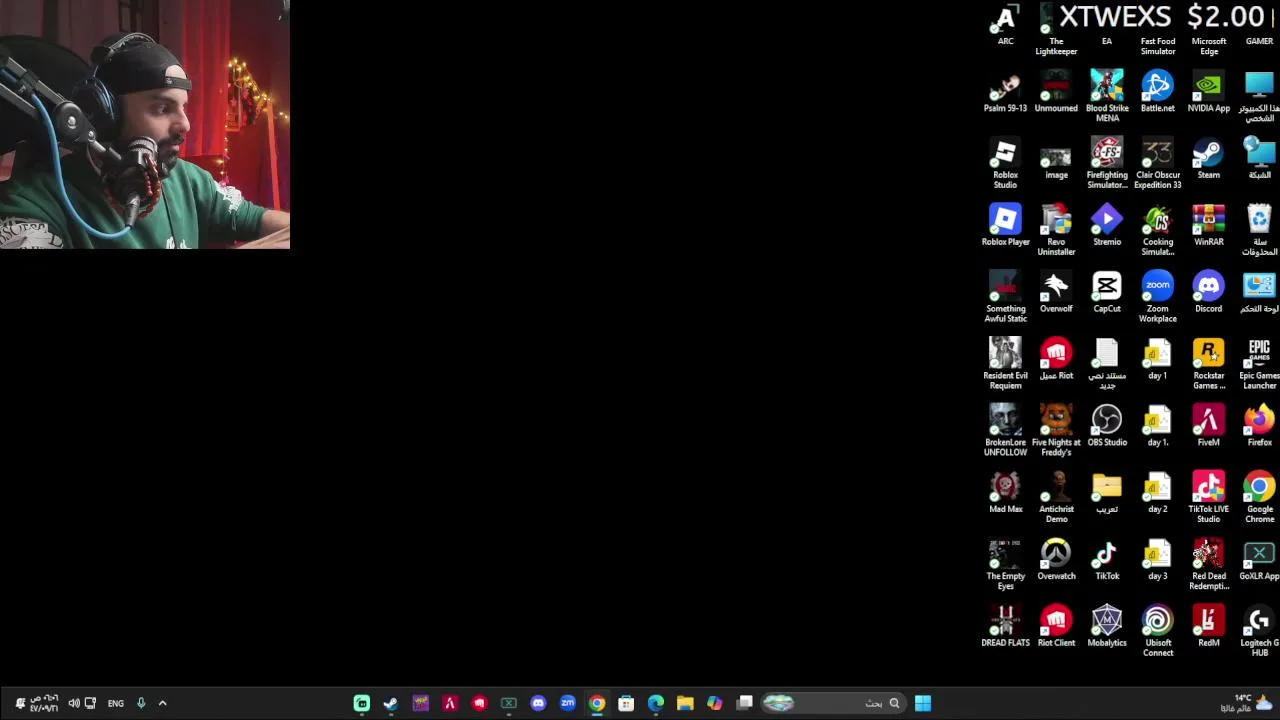Image resolution: width=1280 pixels, height=720 pixels.
Task: Launch TikTok LIVE Studio shortcut
Action: point(1209,498)
